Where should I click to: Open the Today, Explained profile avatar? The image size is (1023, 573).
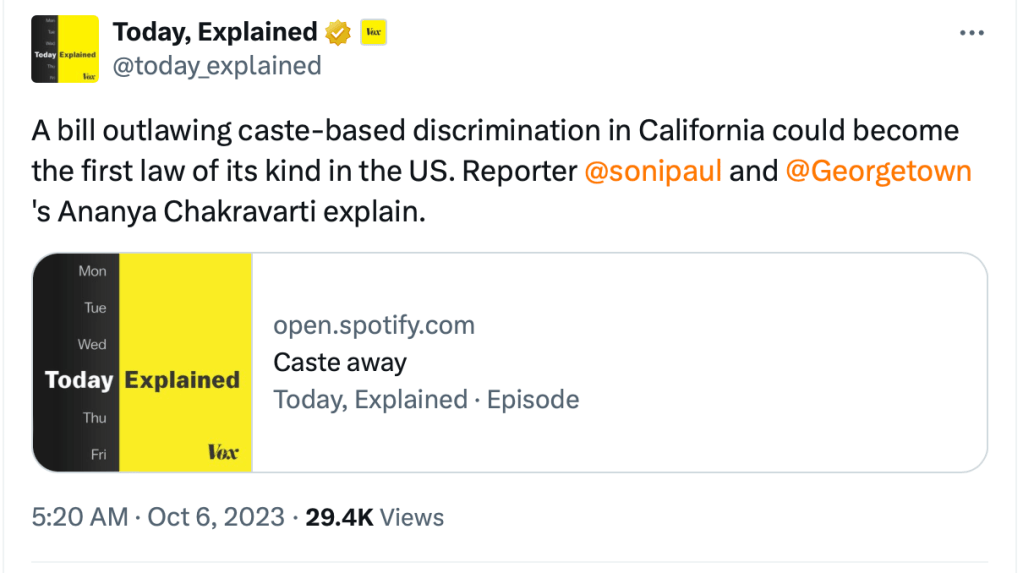(65, 48)
